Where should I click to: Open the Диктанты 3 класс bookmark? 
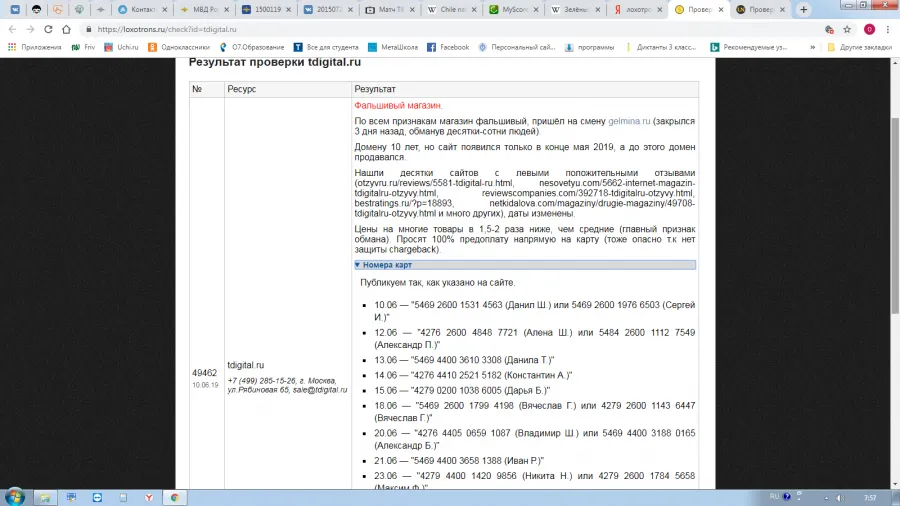[x=660, y=47]
